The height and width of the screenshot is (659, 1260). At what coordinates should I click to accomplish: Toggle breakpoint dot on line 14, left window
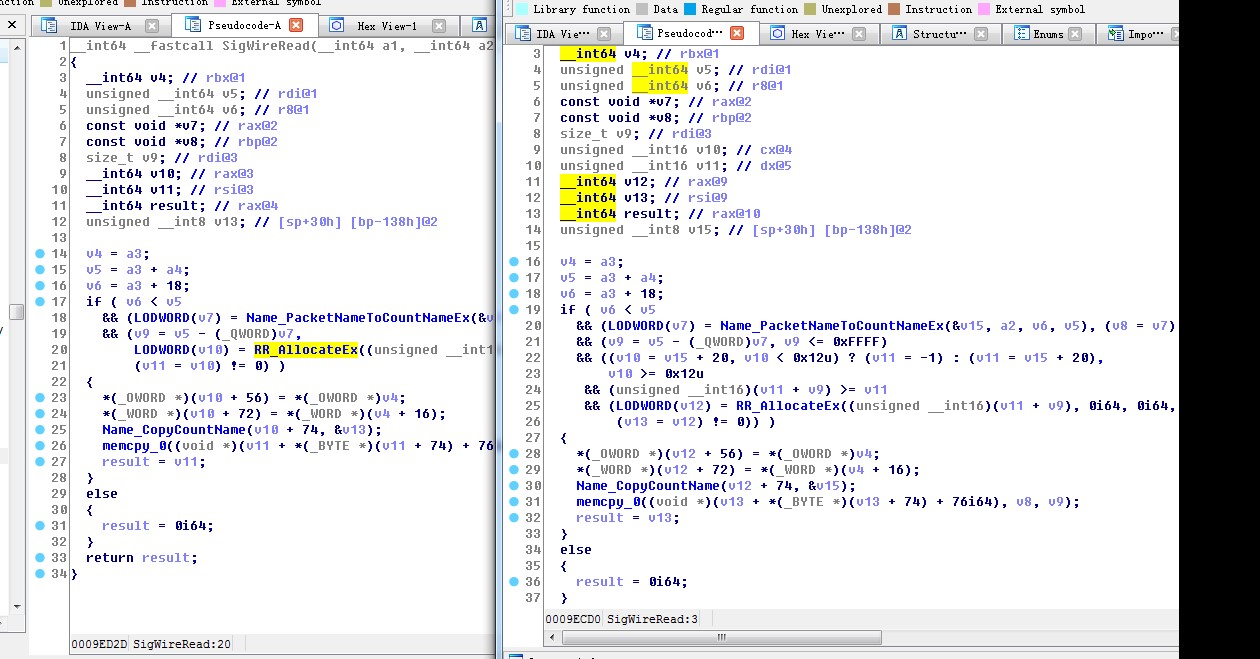40,254
